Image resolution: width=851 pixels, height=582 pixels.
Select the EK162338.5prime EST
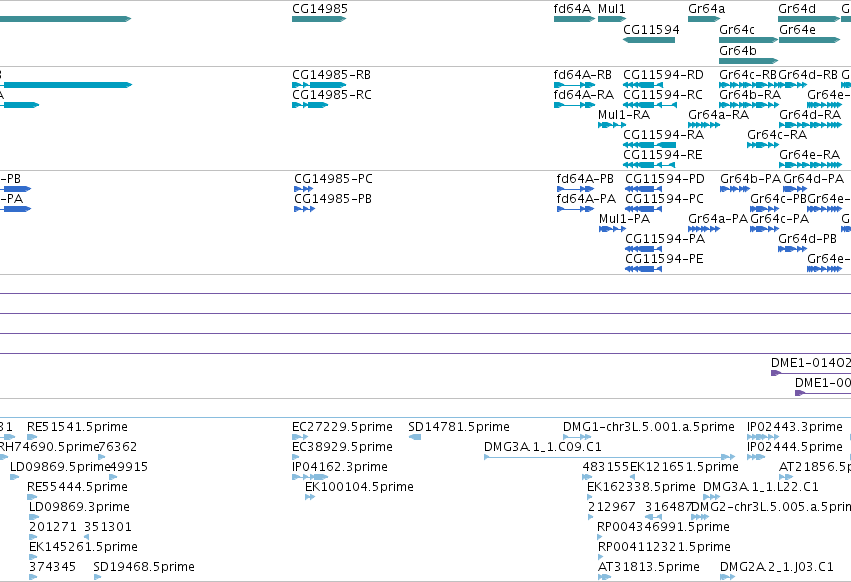coord(590,497)
